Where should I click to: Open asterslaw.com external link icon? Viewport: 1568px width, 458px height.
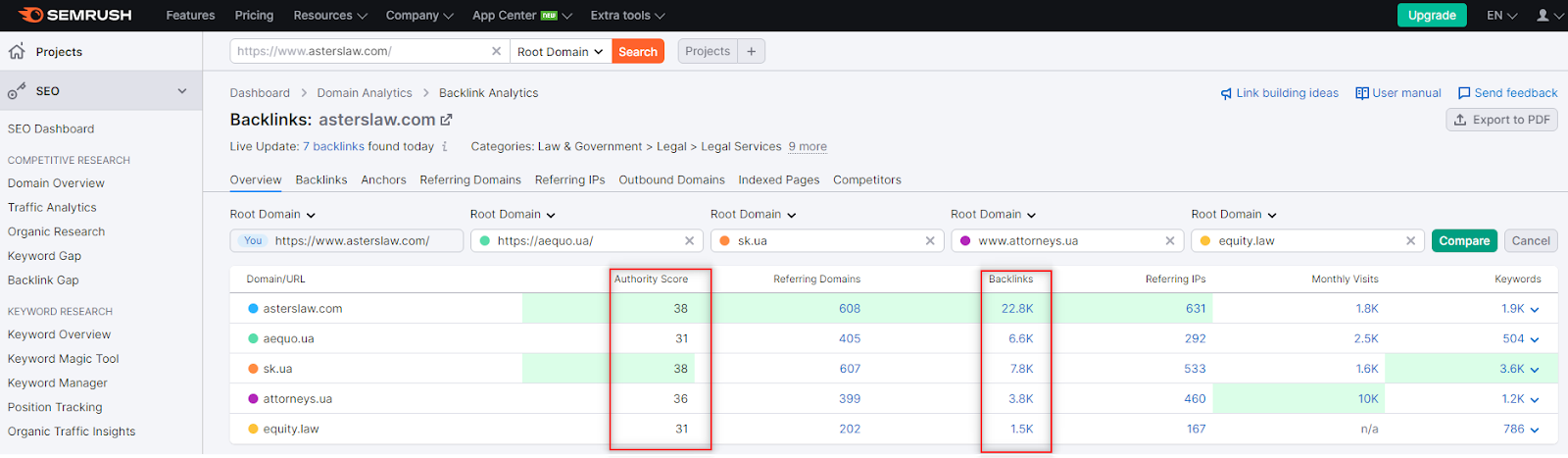pyautogui.click(x=447, y=120)
